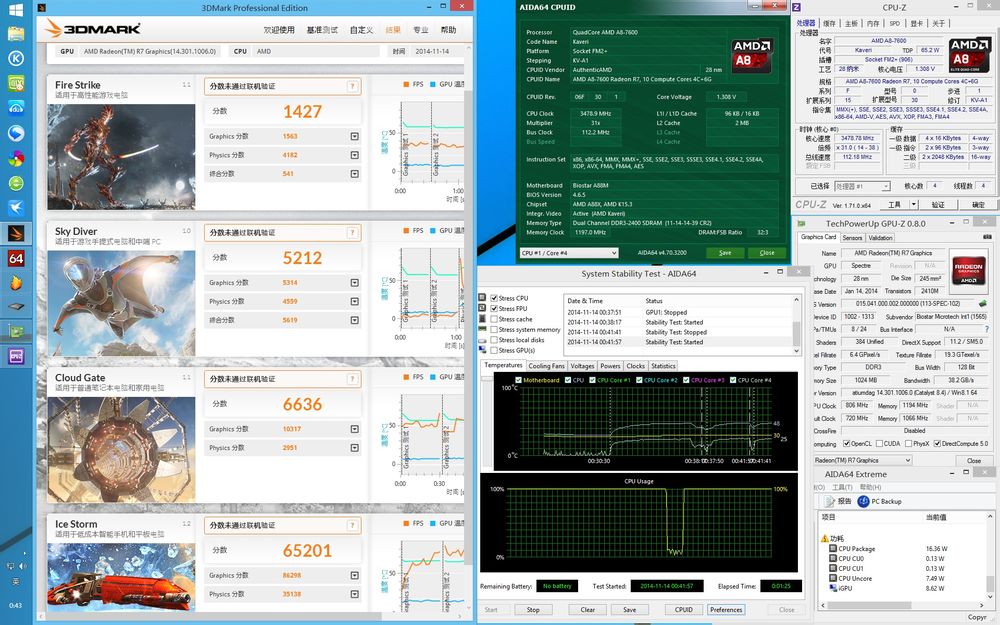The width and height of the screenshot is (1000, 625).
Task: Click the Fire Strike benchmark thumbnail
Action: coord(121,157)
